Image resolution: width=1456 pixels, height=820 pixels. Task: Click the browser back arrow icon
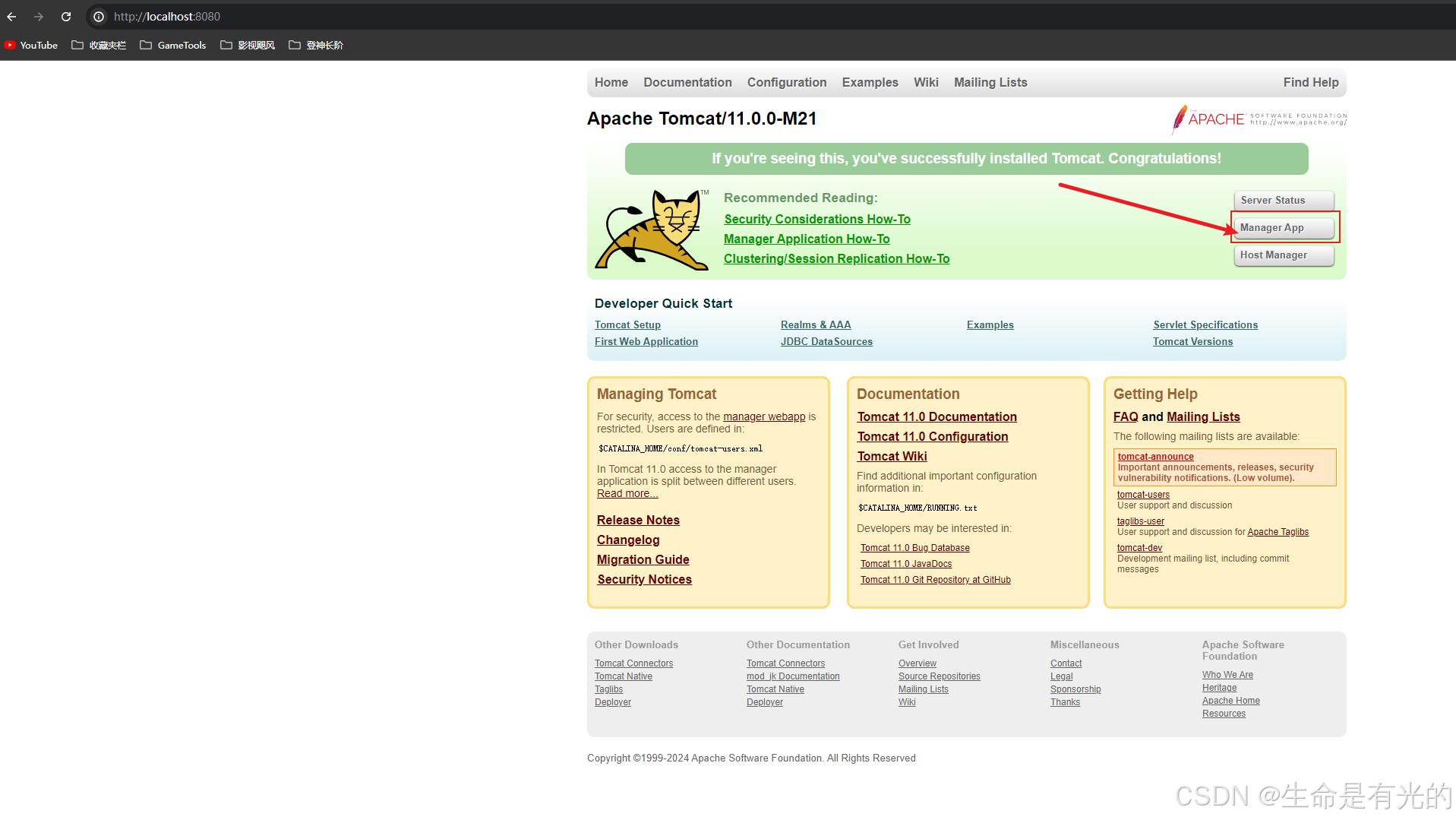click(11, 17)
